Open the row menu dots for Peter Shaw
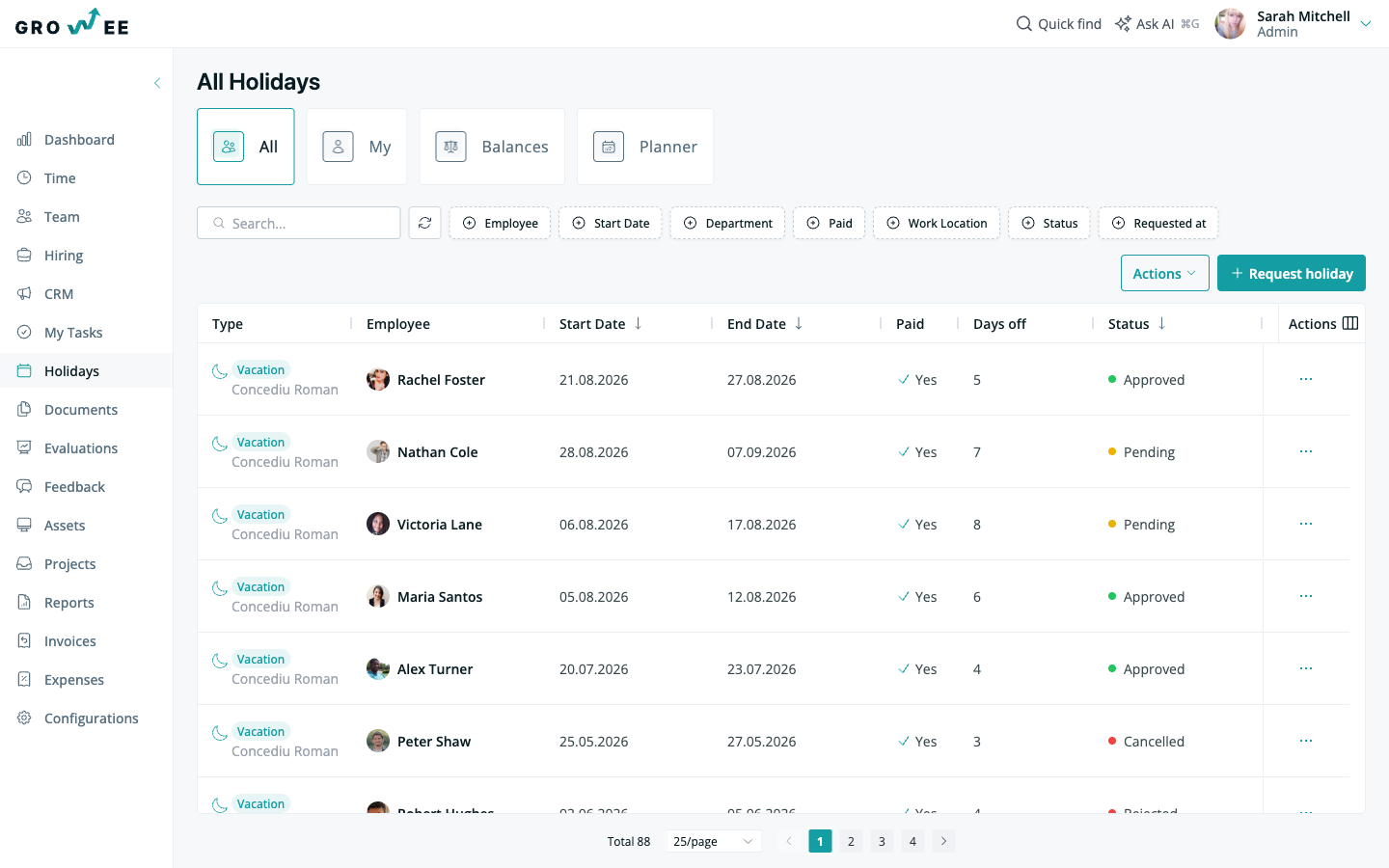This screenshot has height=868, width=1389. pos(1306,741)
